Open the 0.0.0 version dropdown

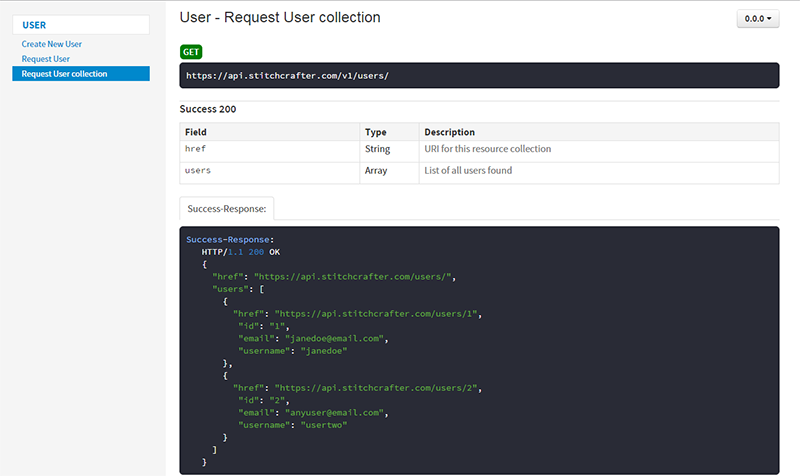[x=758, y=19]
